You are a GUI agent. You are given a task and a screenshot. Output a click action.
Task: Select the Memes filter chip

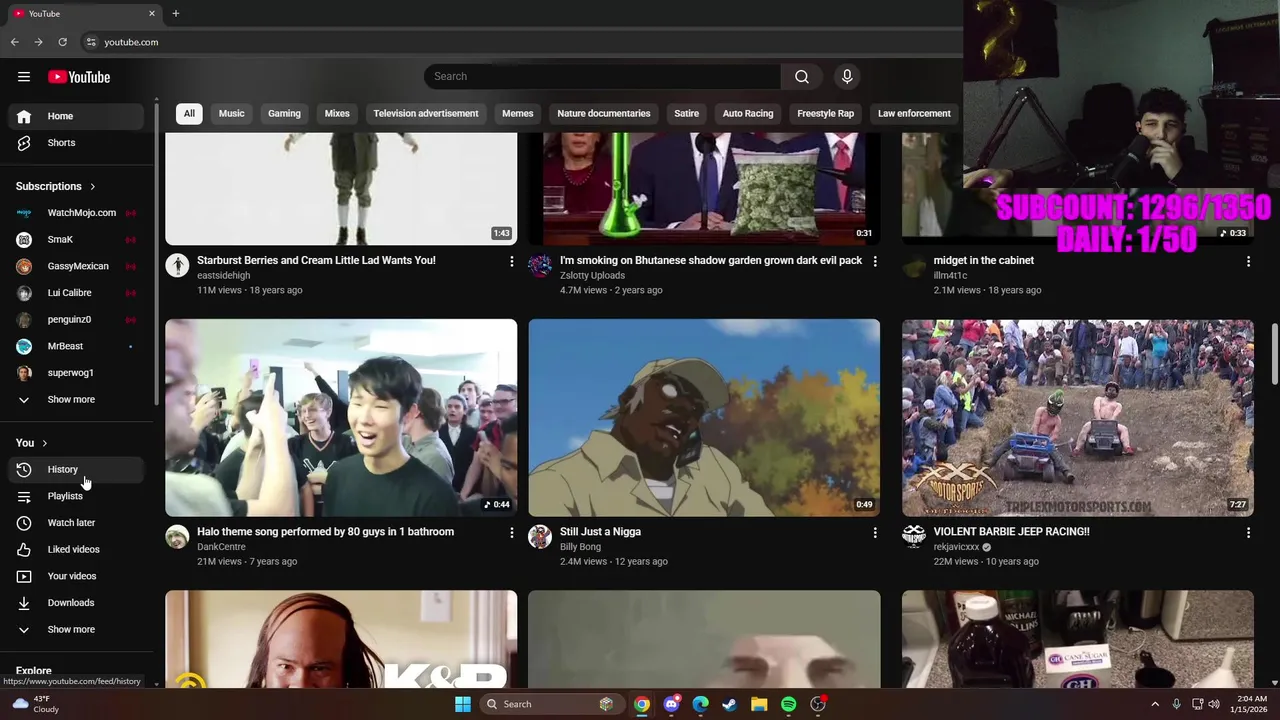517,114
